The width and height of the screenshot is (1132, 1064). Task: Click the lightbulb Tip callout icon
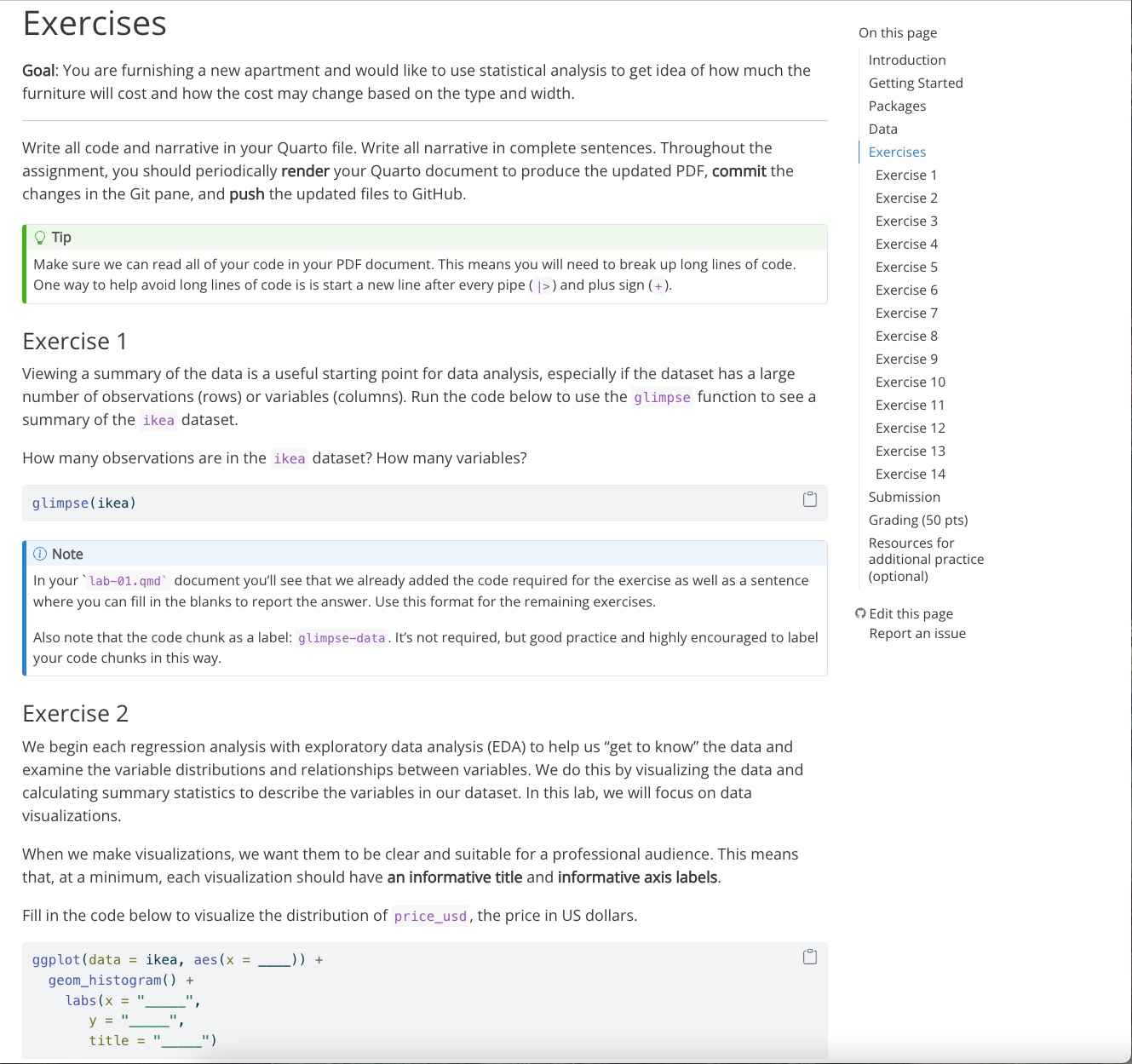40,238
